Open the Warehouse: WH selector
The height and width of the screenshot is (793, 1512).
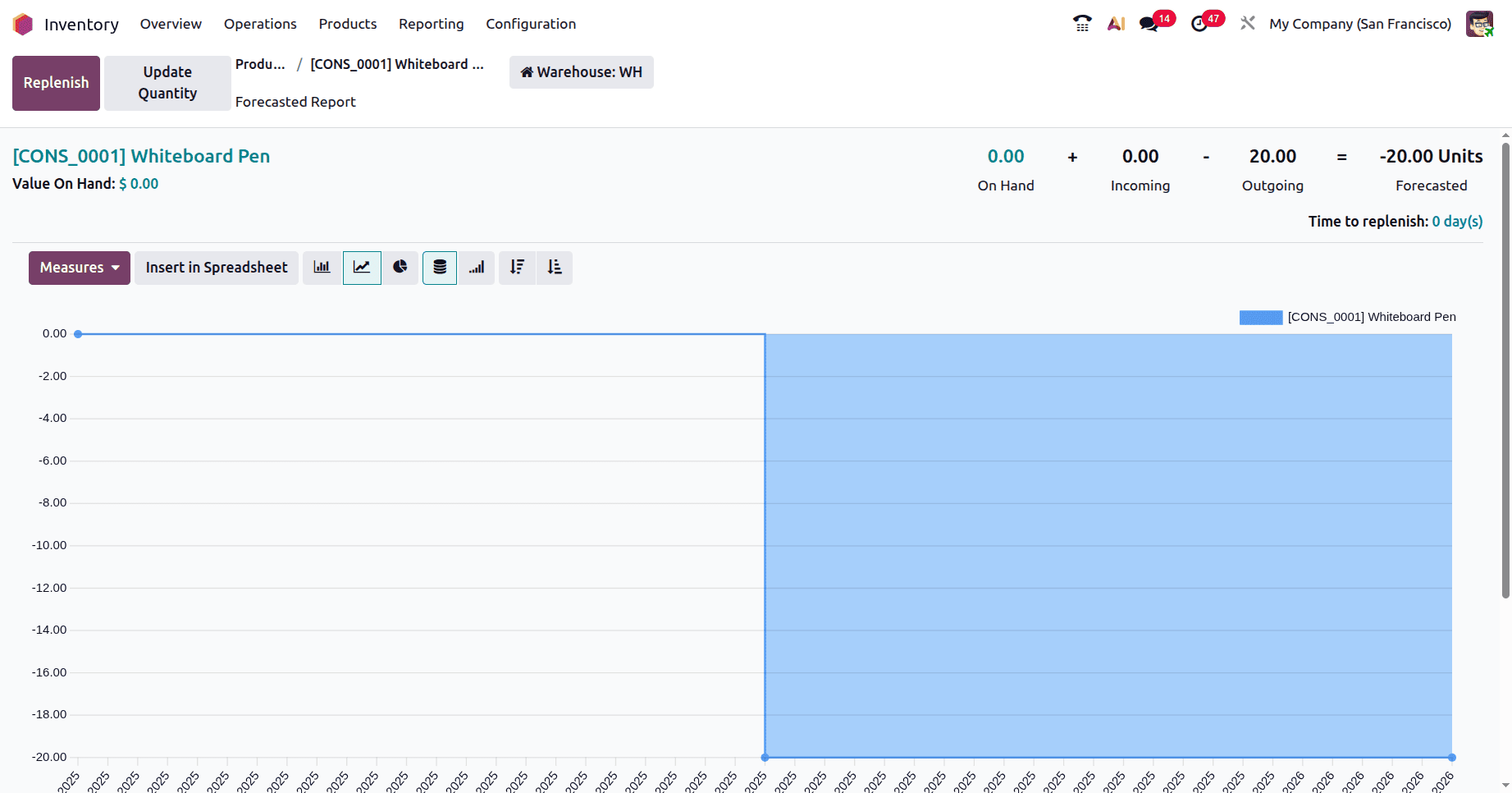(581, 72)
